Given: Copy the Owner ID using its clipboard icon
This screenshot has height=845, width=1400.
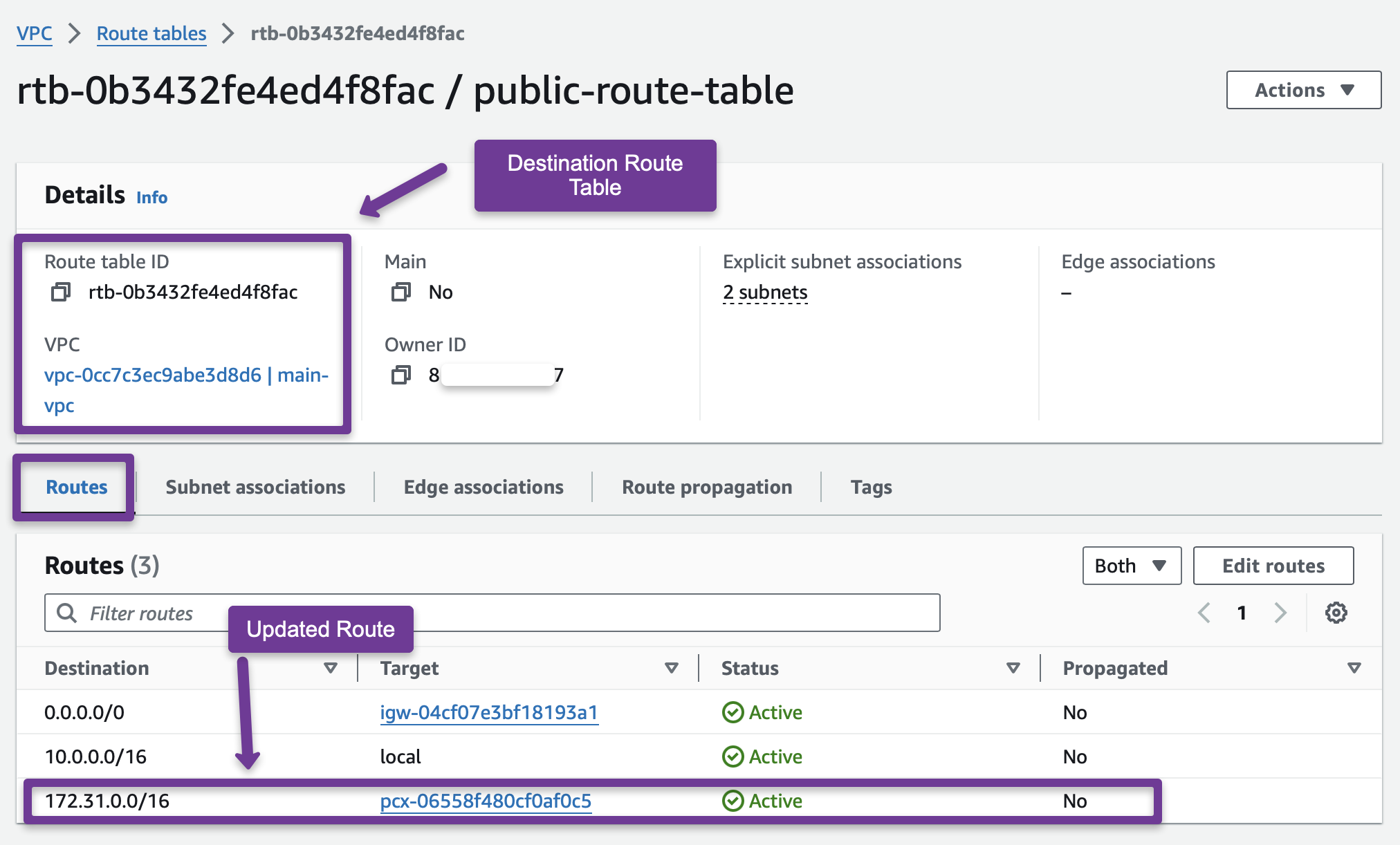Looking at the screenshot, I should pos(400,374).
